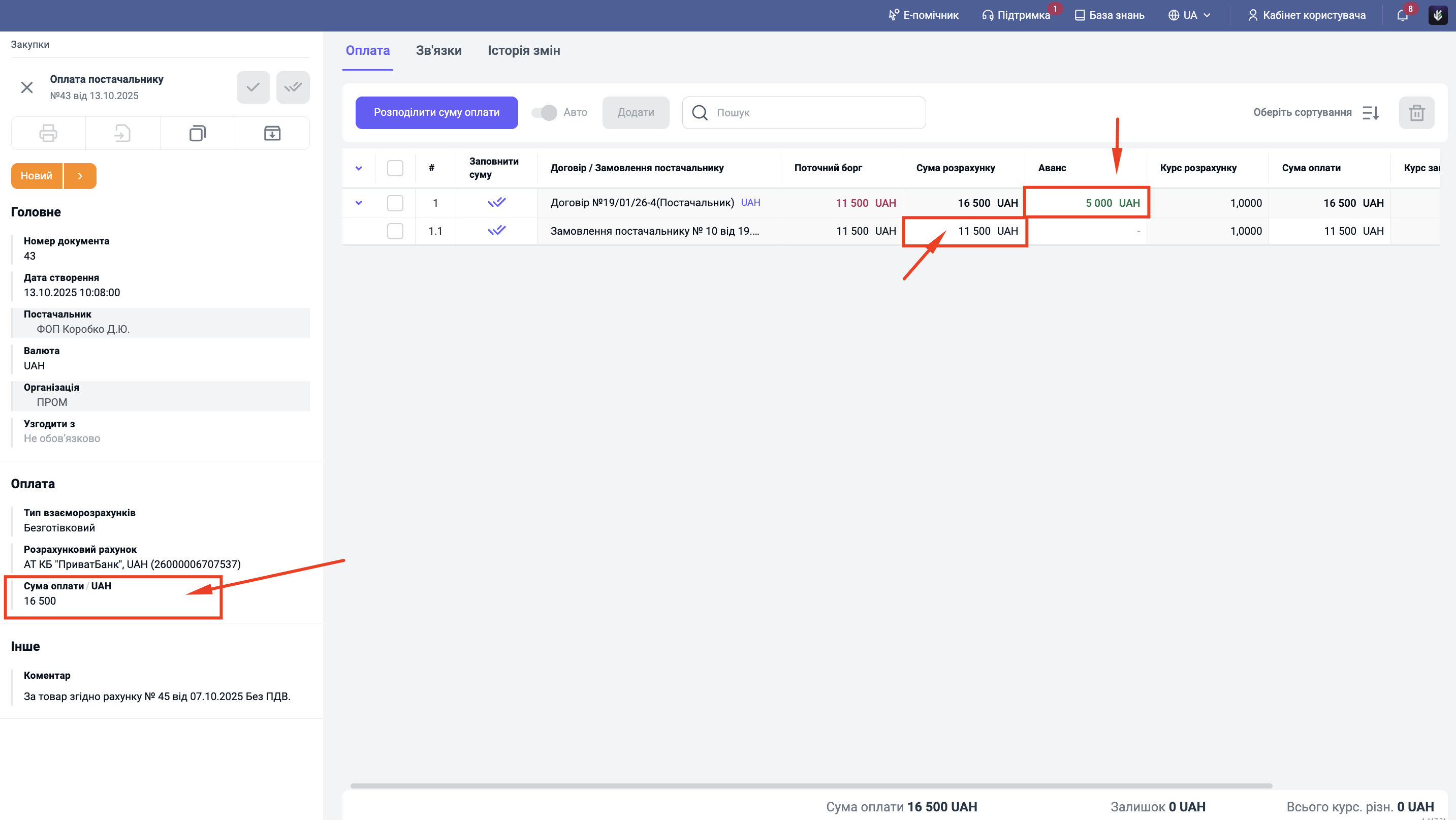The height and width of the screenshot is (820, 1456).
Task: Click Розподілити суму оплати button
Action: (436, 112)
